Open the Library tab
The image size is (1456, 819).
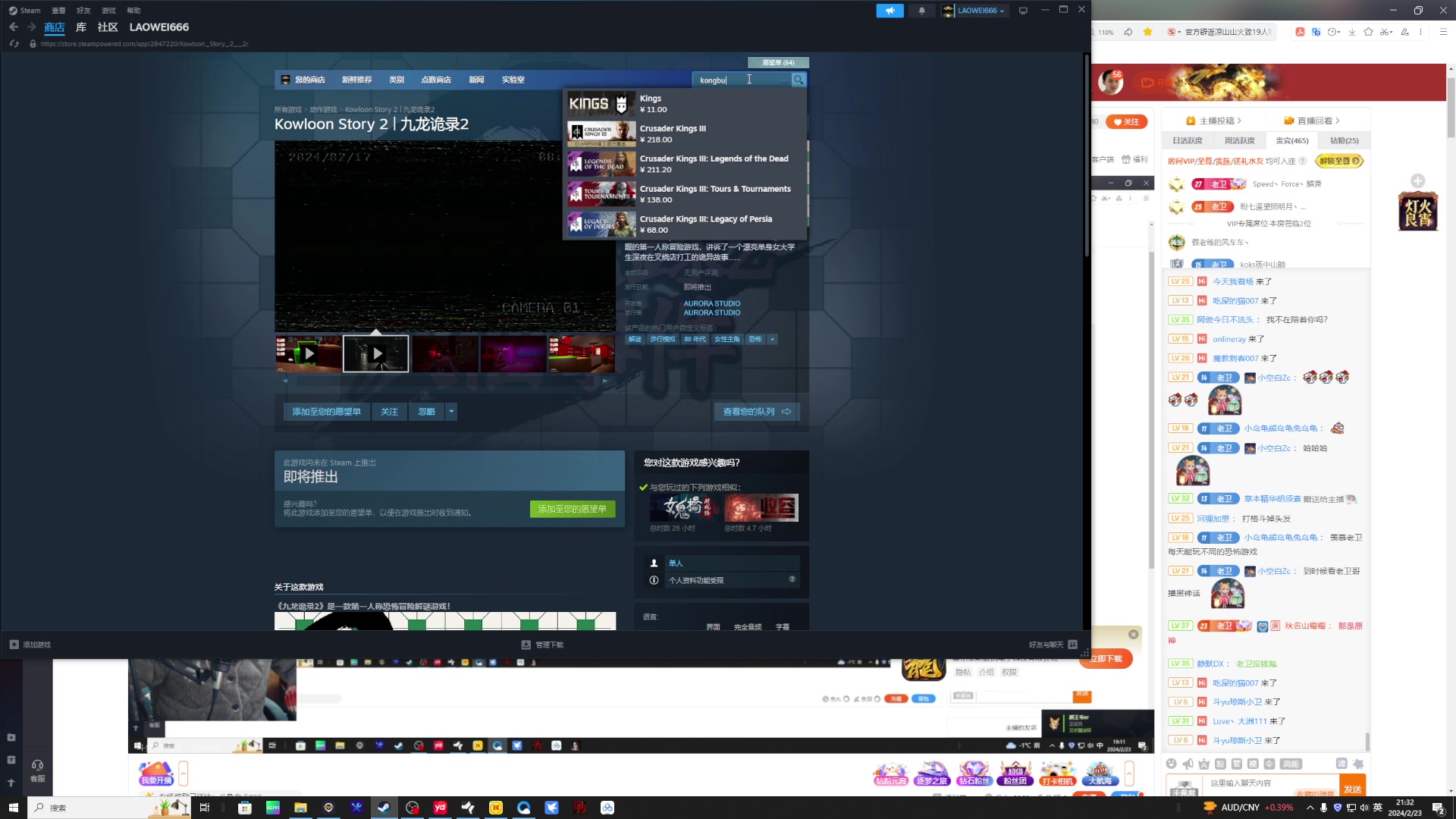pos(81,27)
